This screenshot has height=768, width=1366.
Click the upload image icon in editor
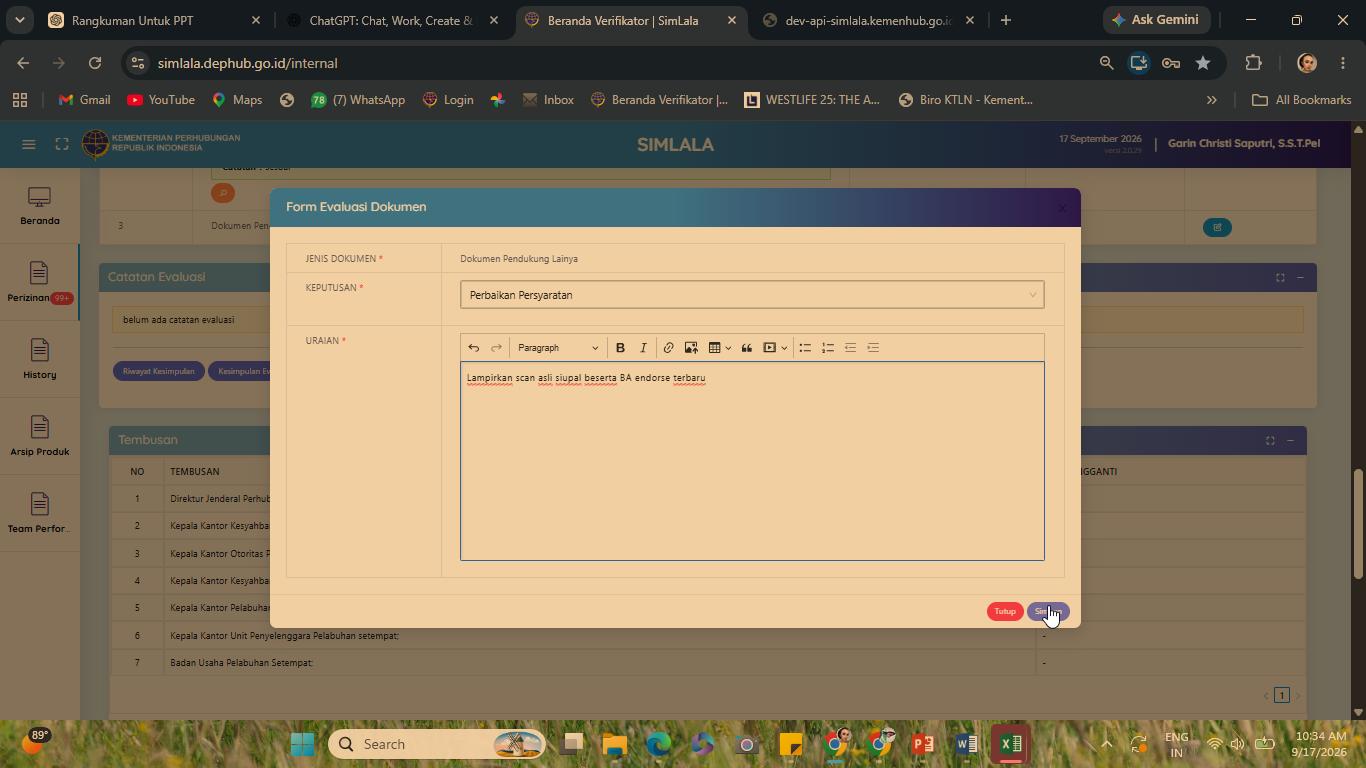coord(691,348)
